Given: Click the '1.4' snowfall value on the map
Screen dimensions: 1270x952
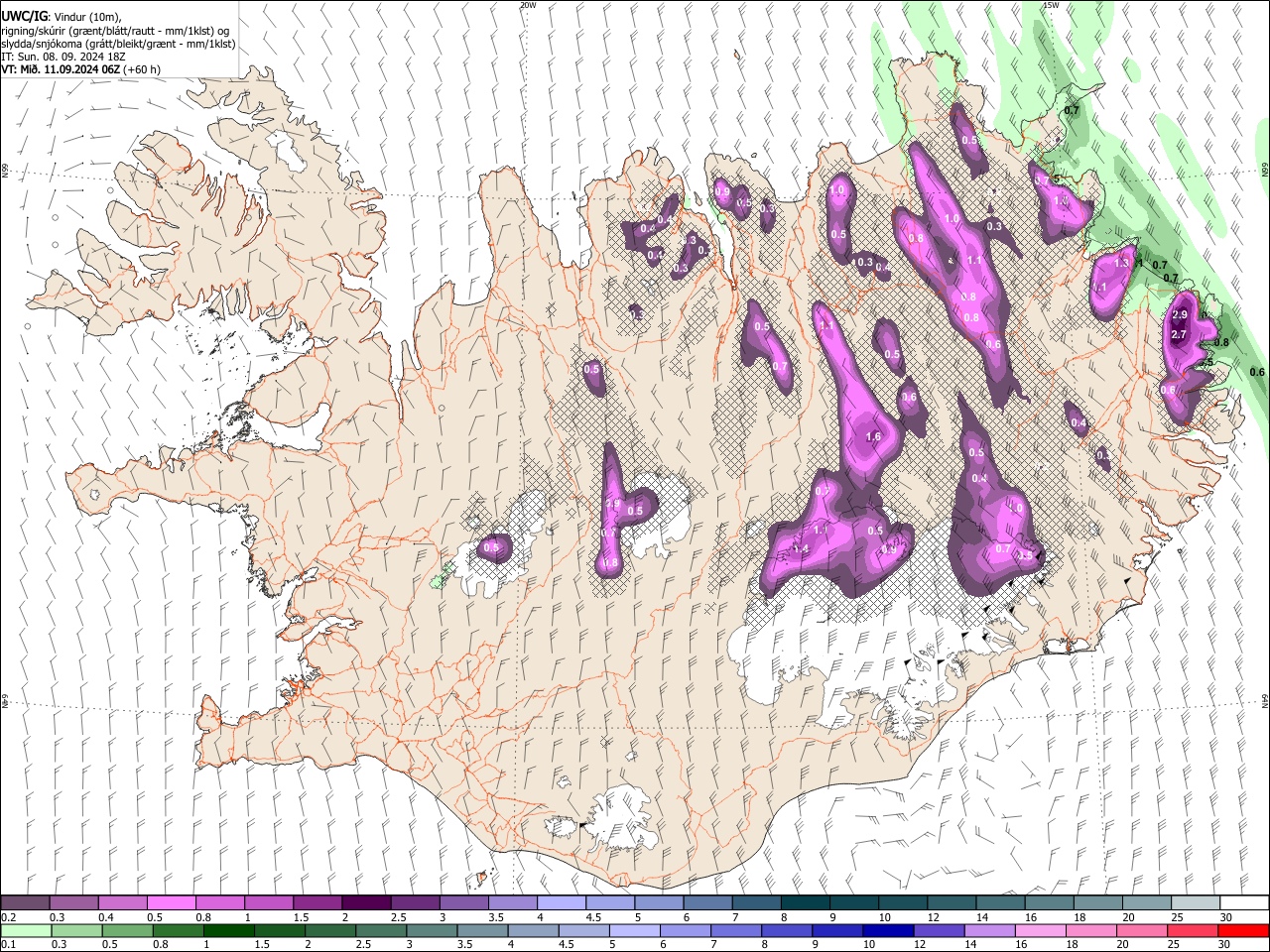Looking at the screenshot, I should [x=802, y=548].
